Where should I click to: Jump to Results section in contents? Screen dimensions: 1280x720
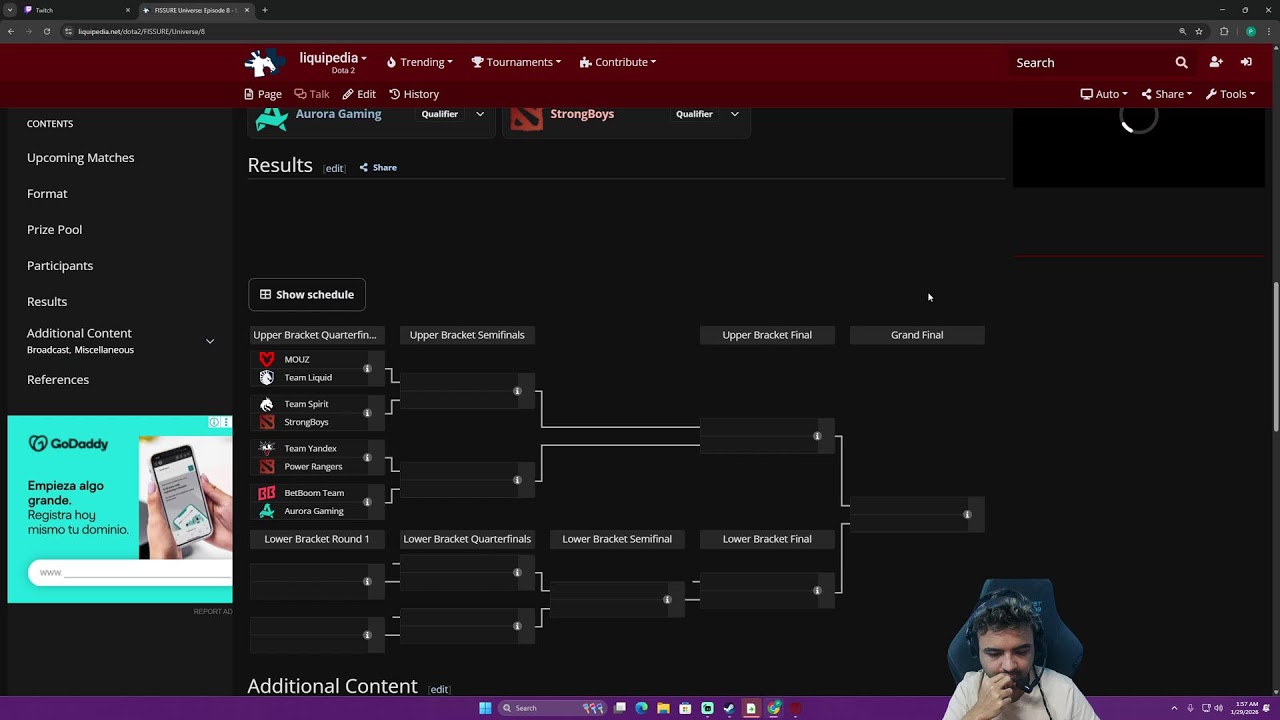[47, 302]
